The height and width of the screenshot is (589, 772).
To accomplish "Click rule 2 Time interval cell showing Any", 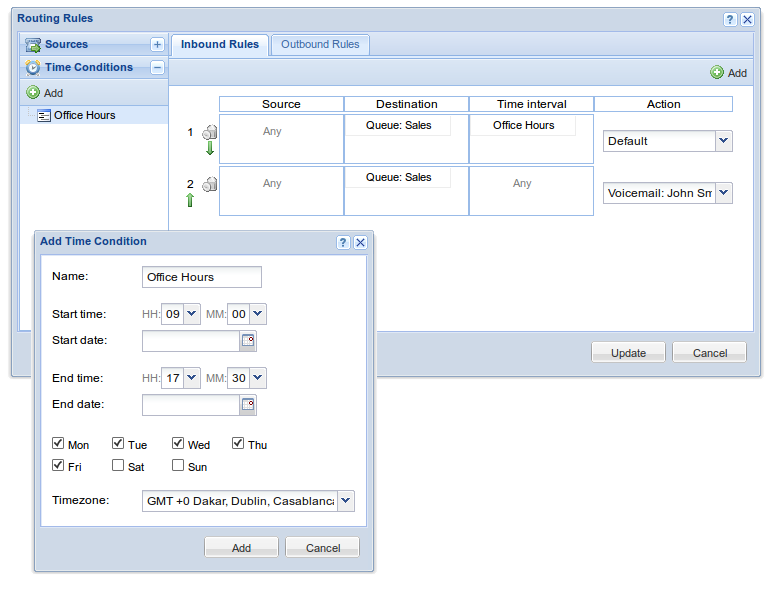I will pos(531,191).
